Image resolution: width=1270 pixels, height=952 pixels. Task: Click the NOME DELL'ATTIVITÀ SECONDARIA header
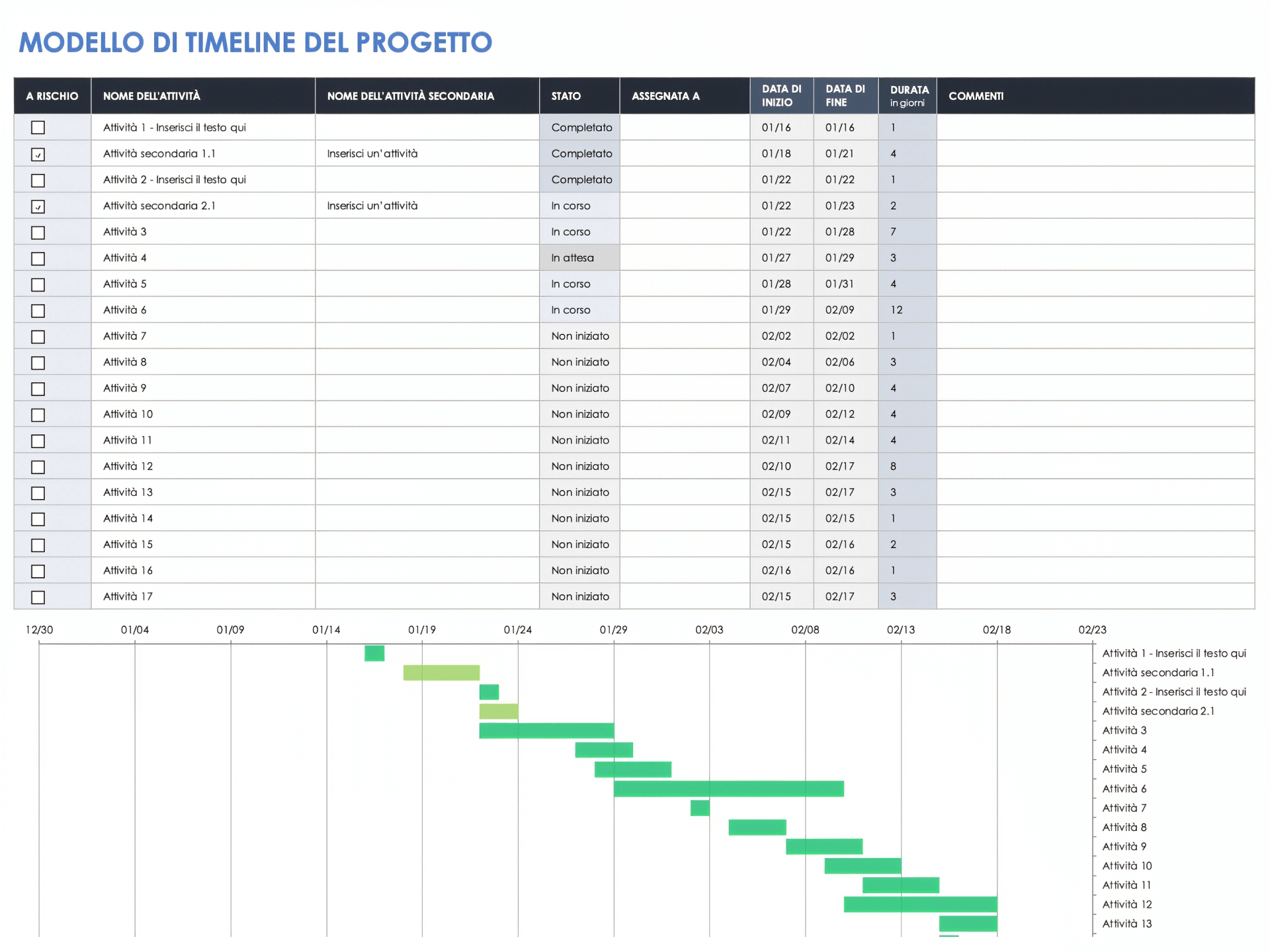(427, 96)
